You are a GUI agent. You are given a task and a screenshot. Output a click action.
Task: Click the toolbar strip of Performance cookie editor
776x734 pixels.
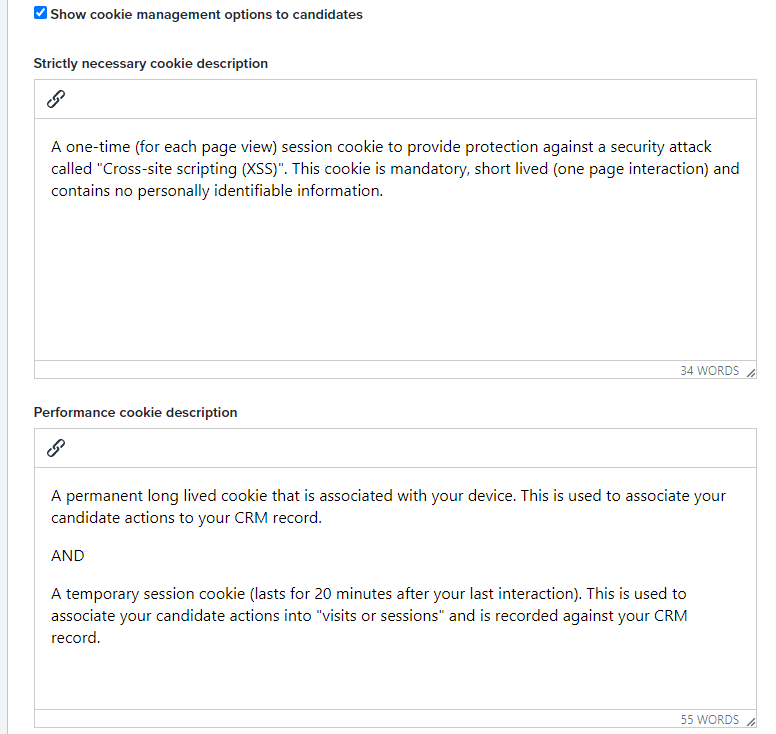[395, 448]
